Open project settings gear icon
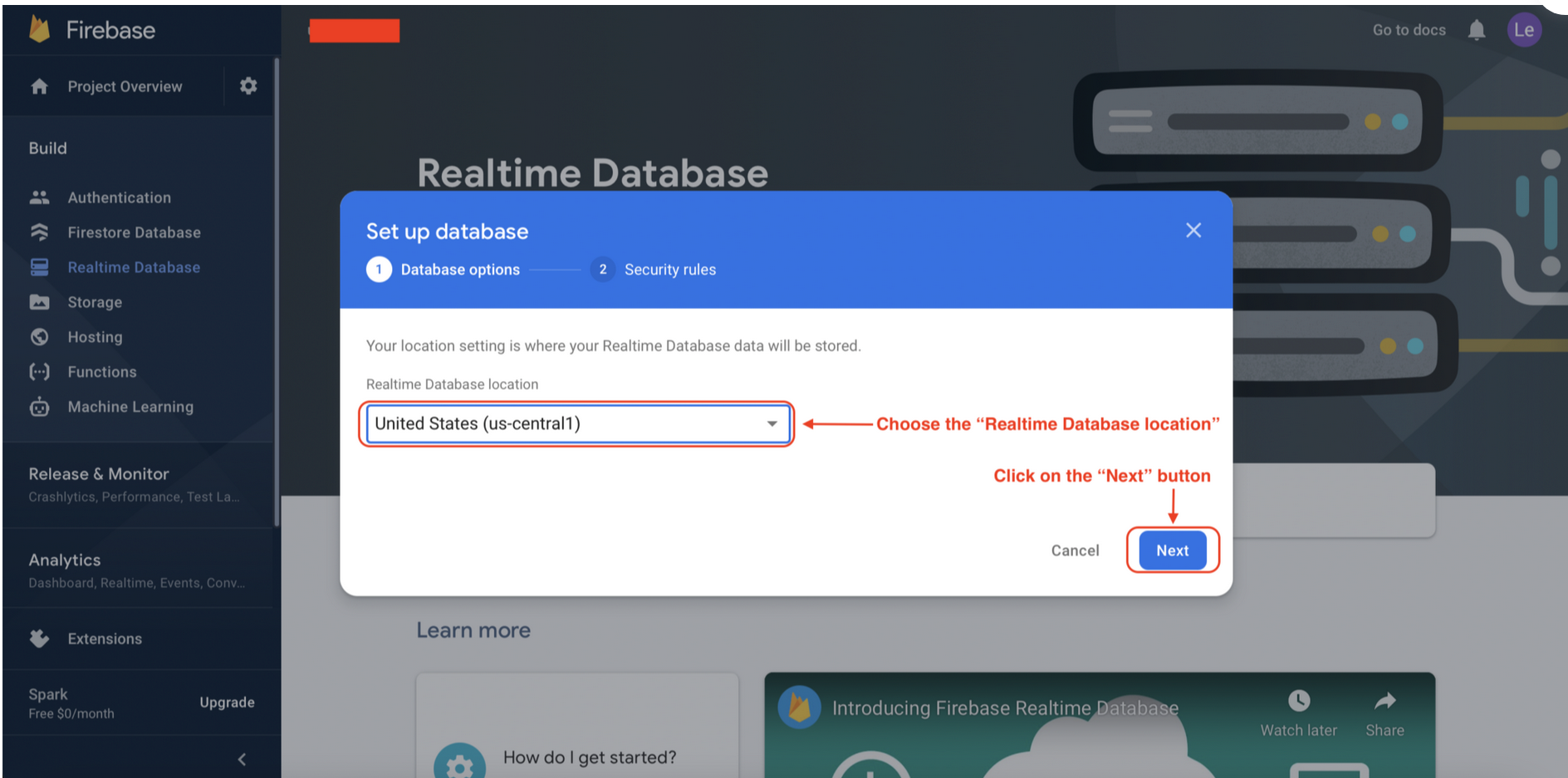 pos(248,86)
